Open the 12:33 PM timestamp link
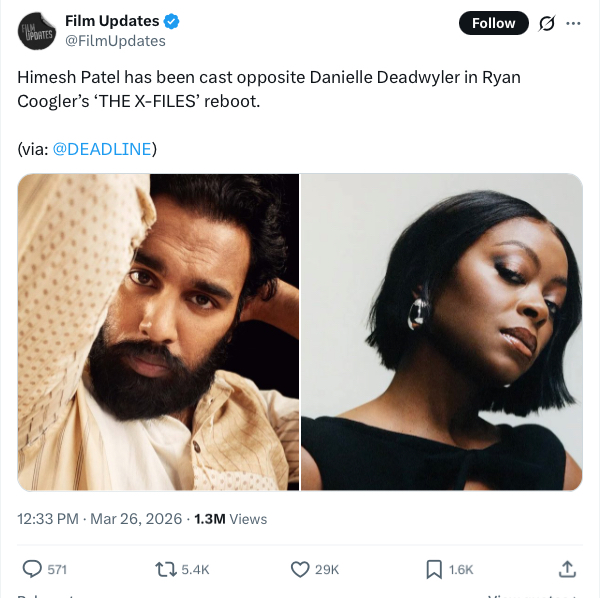606x598 pixels. pos(99,519)
